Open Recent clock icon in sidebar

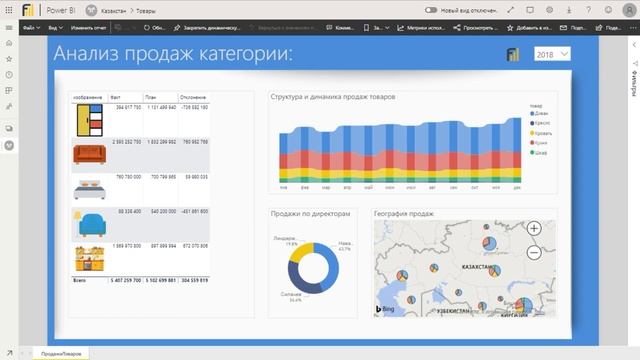[9, 75]
